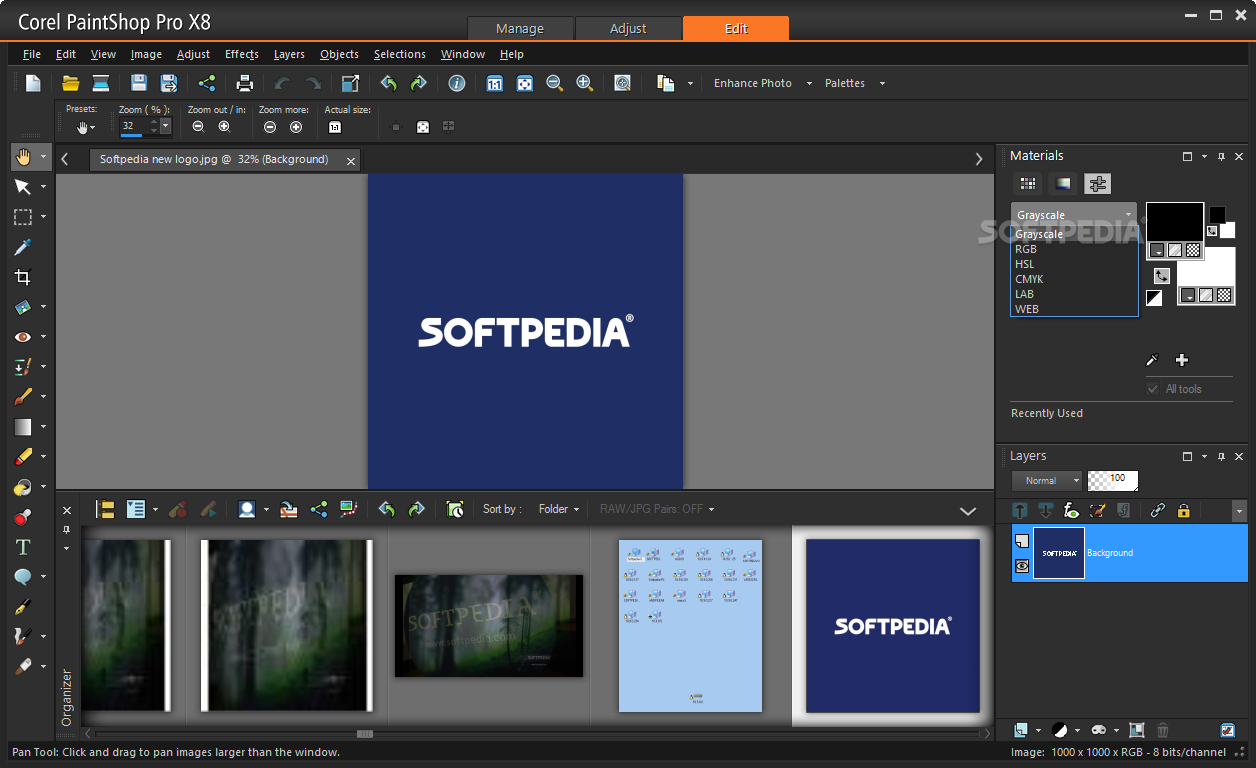This screenshot has width=1256, height=768.
Task: Toggle the layer lock transparency icon
Action: pyautogui.click(x=1184, y=510)
